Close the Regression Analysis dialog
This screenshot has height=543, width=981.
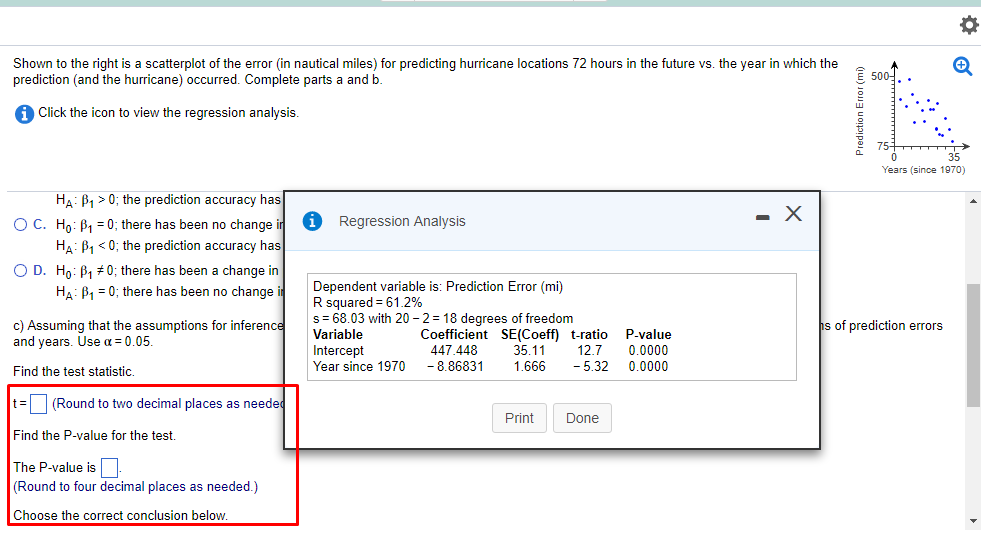(x=793, y=214)
